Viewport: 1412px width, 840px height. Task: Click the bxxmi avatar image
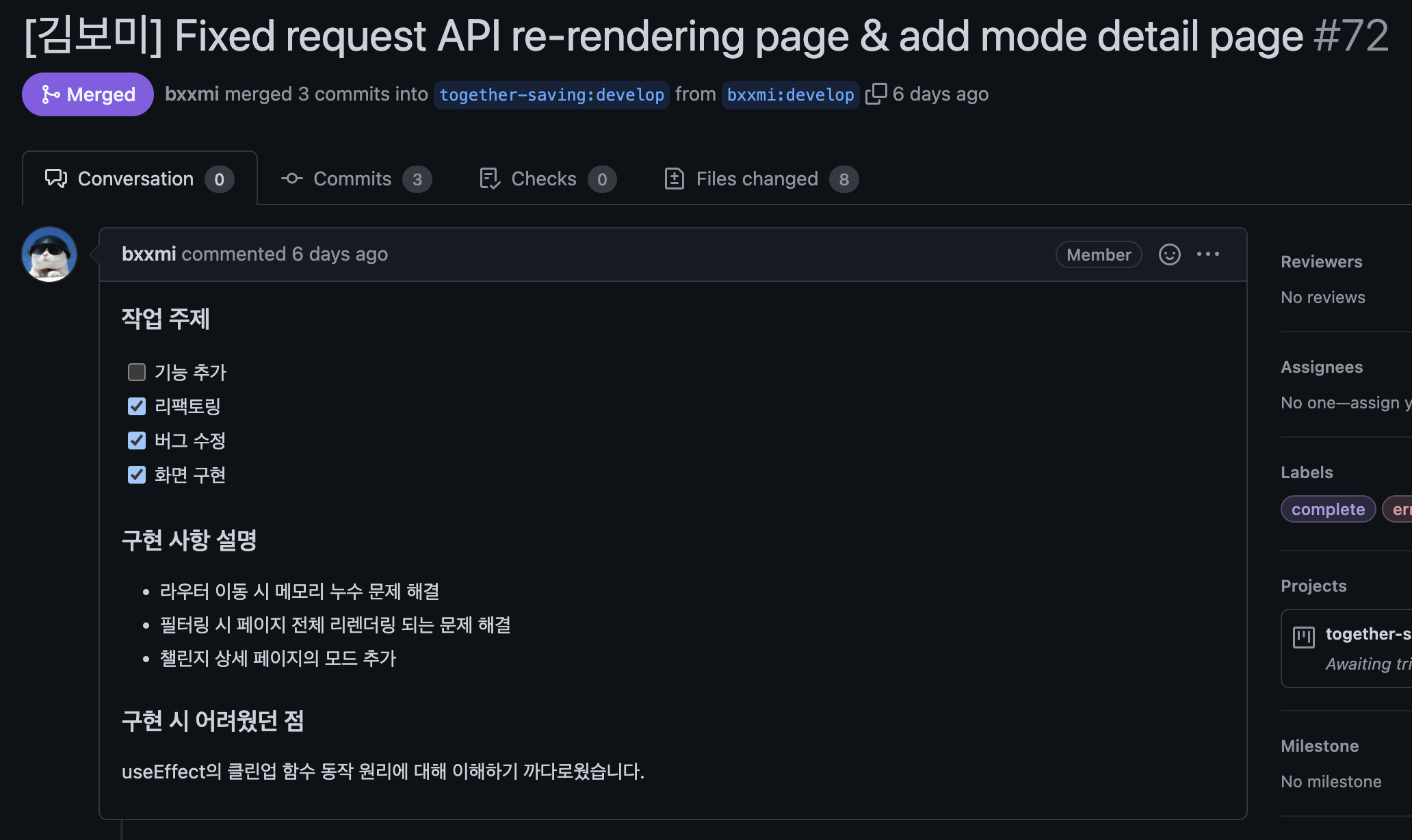pyautogui.click(x=49, y=254)
